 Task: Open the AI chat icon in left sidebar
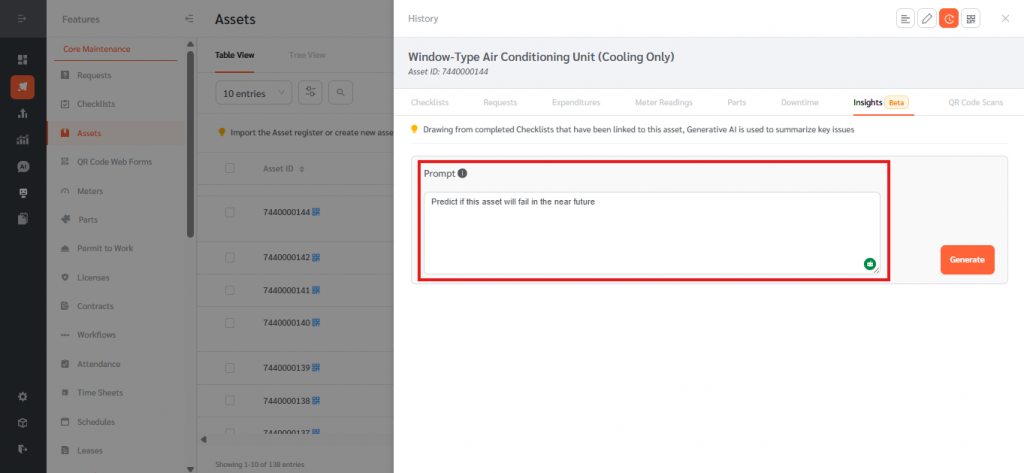click(23, 166)
